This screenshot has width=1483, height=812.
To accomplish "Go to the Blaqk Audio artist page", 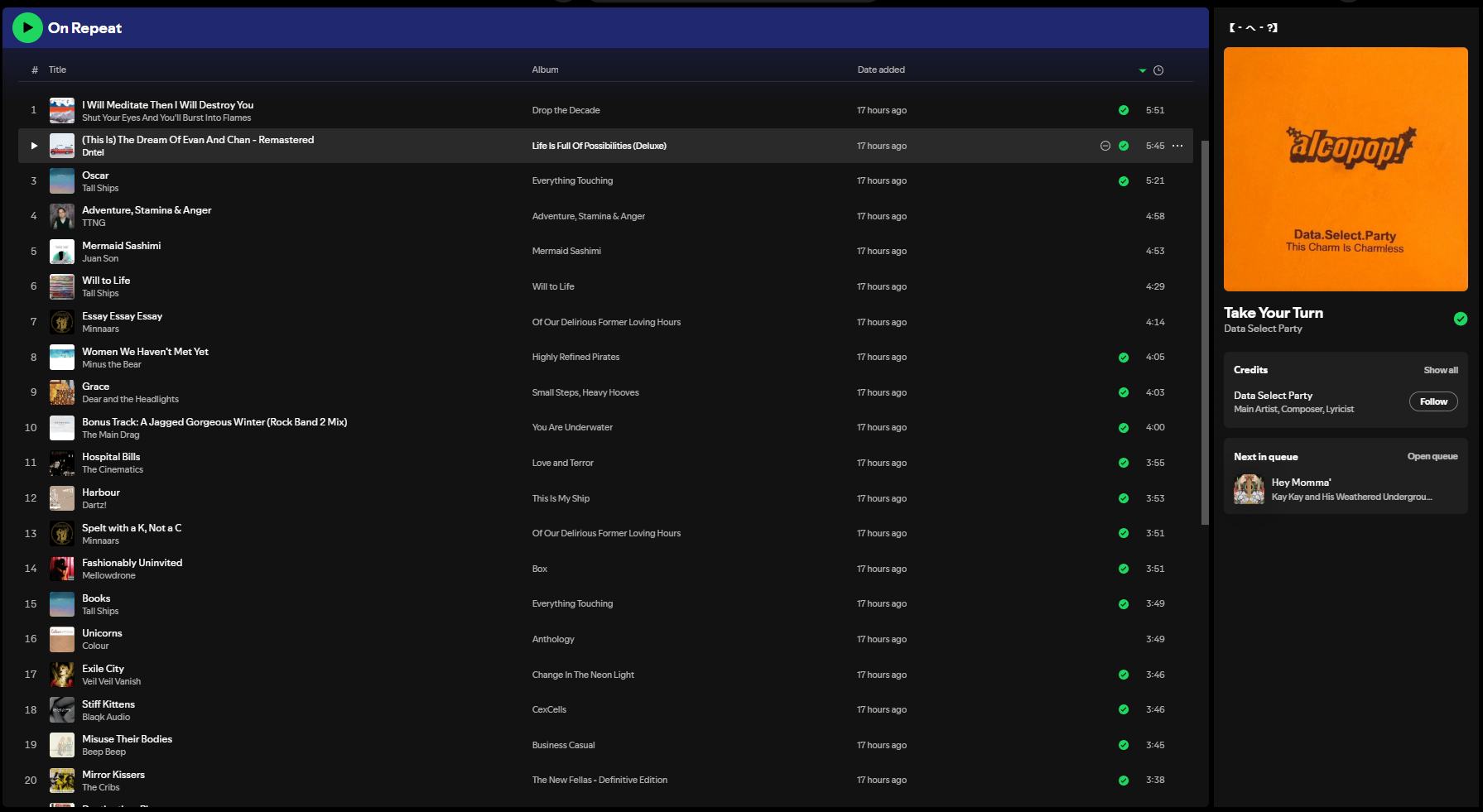I will (x=106, y=718).
